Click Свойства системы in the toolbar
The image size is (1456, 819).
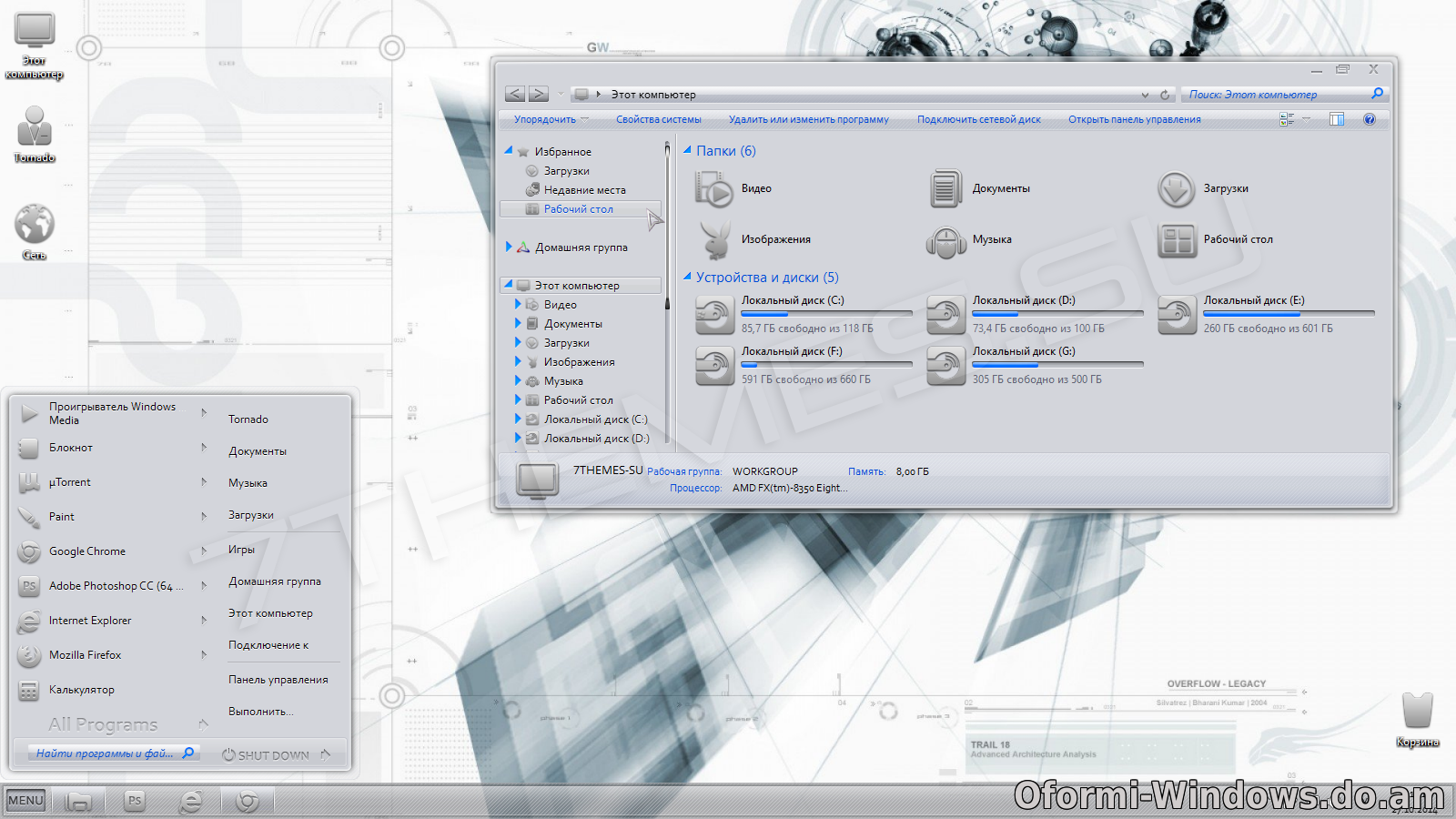(659, 119)
